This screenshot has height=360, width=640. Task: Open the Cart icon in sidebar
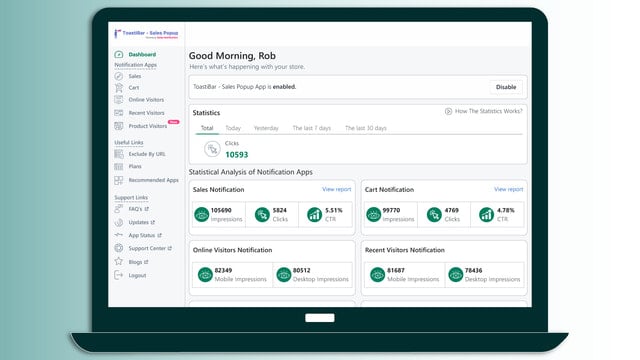point(119,88)
